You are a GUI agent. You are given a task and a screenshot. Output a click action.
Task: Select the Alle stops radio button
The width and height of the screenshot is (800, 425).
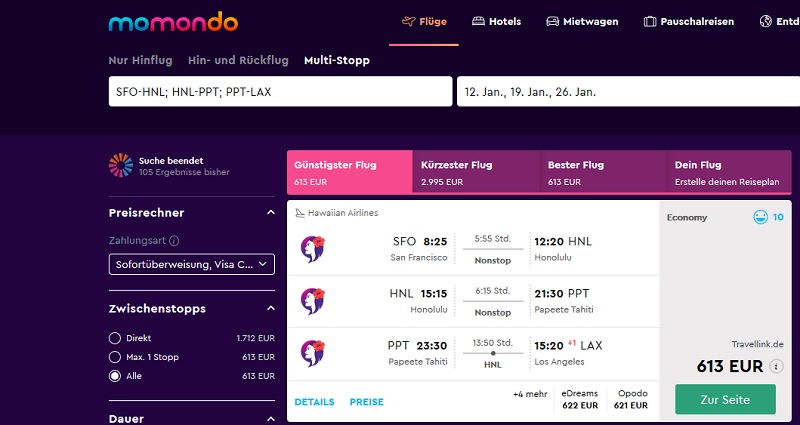click(115, 376)
